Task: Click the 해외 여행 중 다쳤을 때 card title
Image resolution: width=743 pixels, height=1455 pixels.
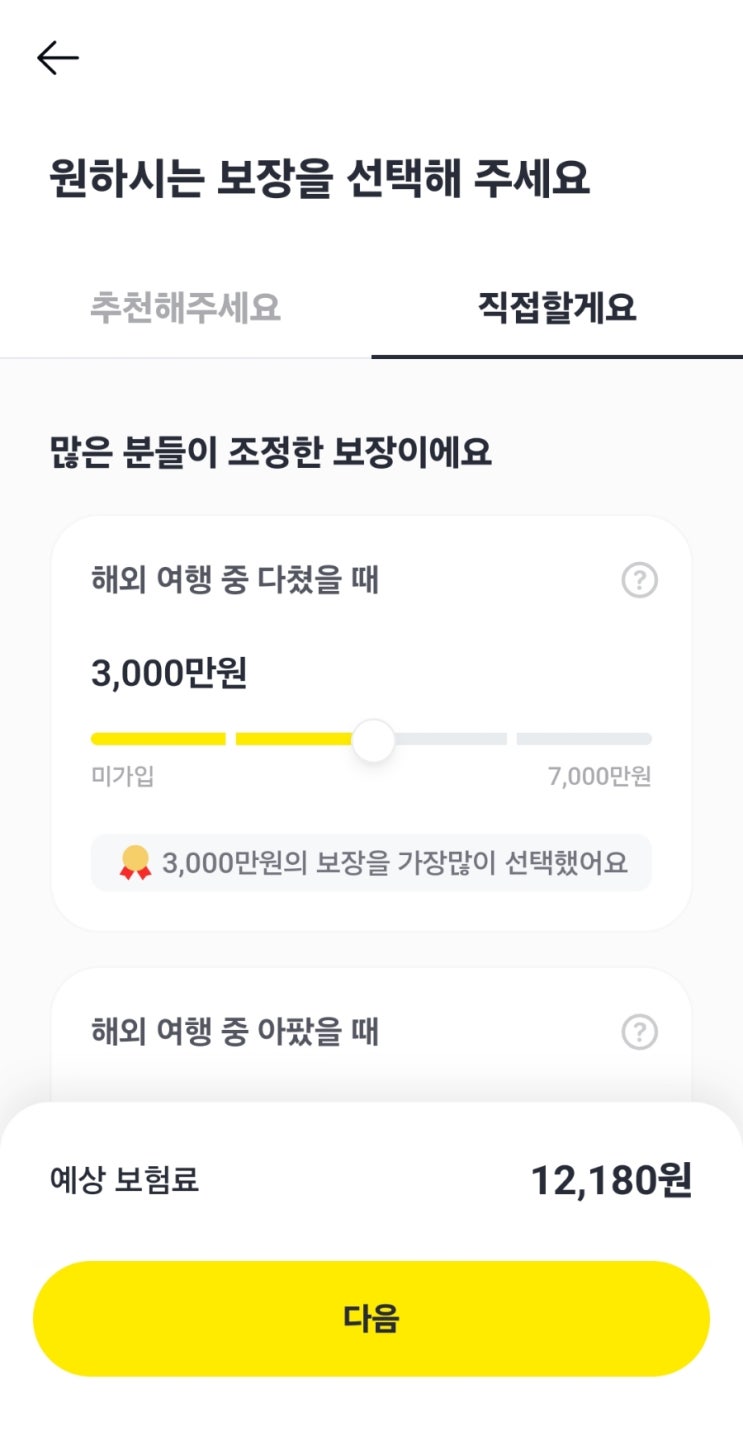Action: coord(235,580)
